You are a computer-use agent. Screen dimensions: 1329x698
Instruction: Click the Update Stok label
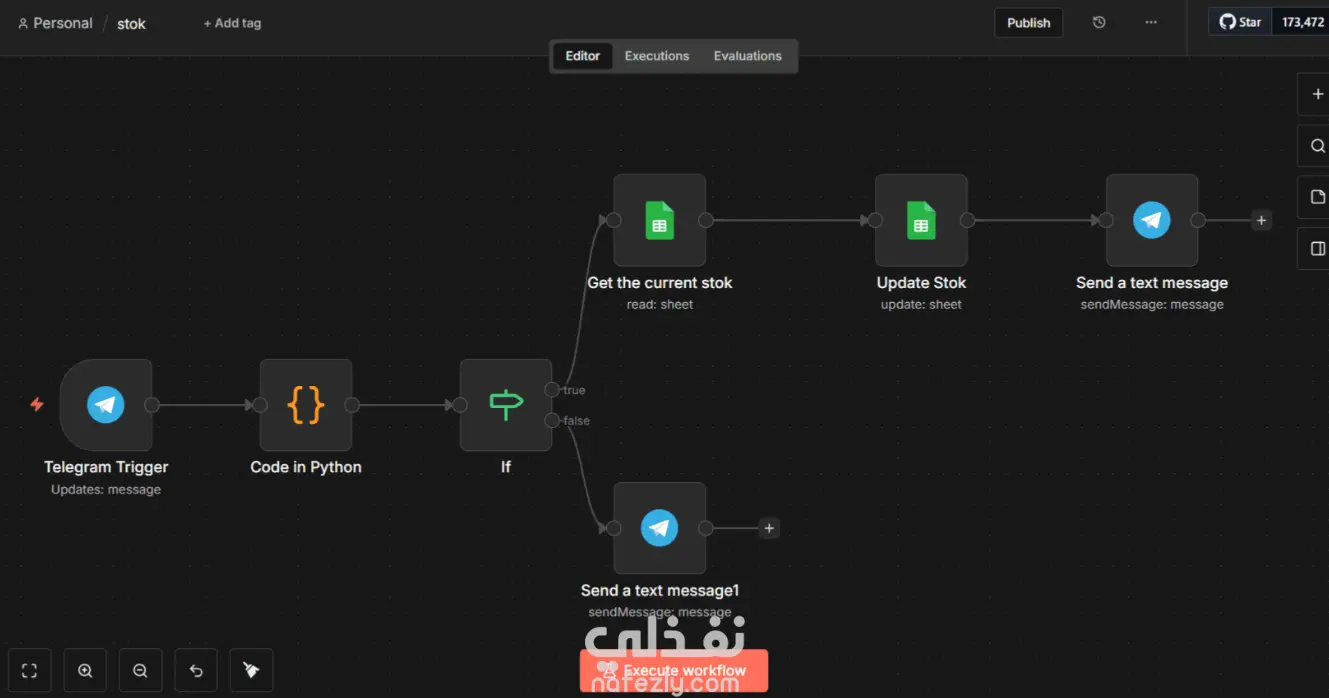pyautogui.click(x=921, y=283)
